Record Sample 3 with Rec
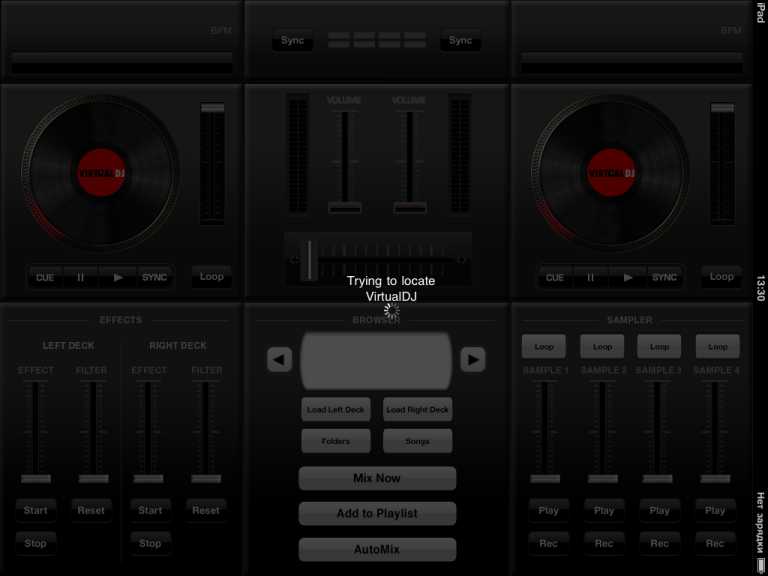 coord(659,543)
